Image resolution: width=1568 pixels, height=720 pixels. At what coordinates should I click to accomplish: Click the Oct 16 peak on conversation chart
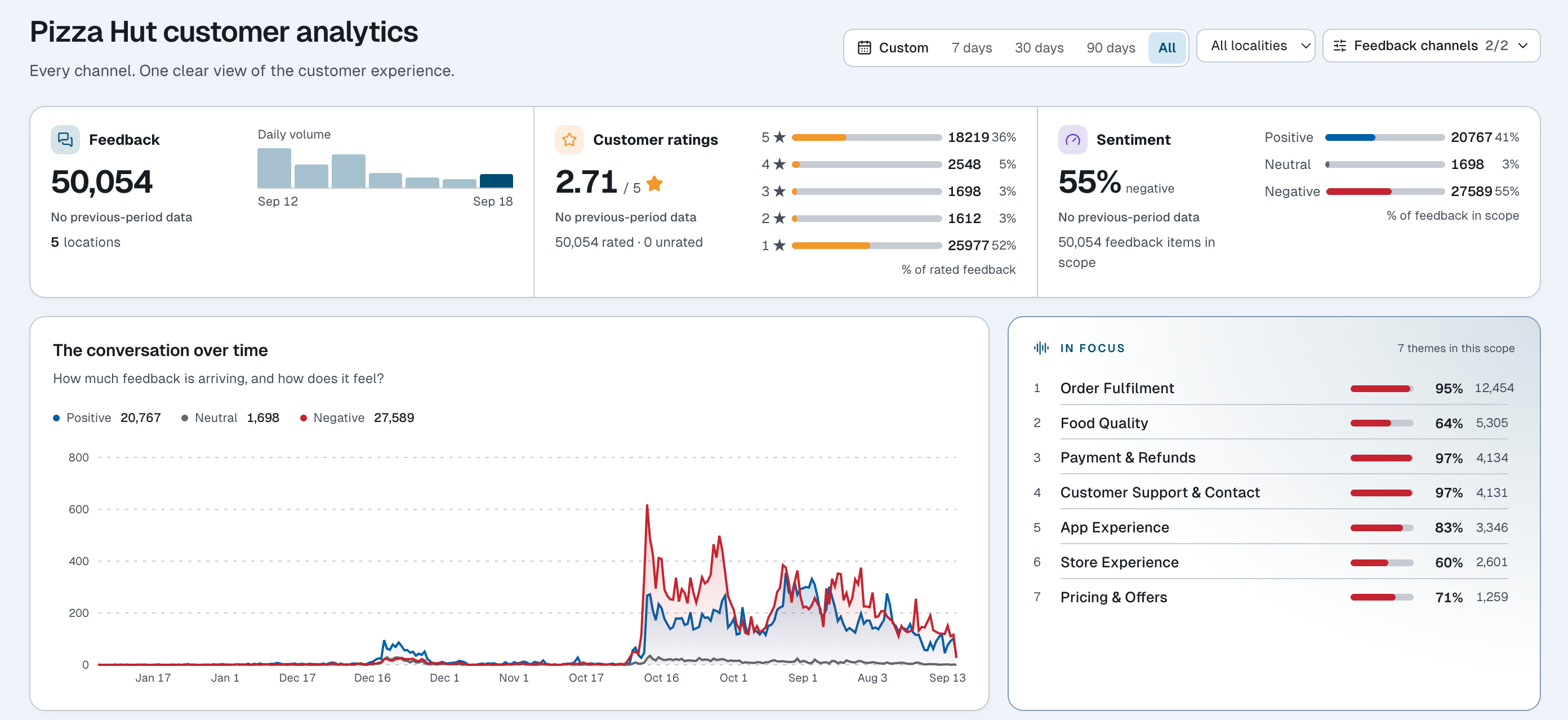[647, 506]
